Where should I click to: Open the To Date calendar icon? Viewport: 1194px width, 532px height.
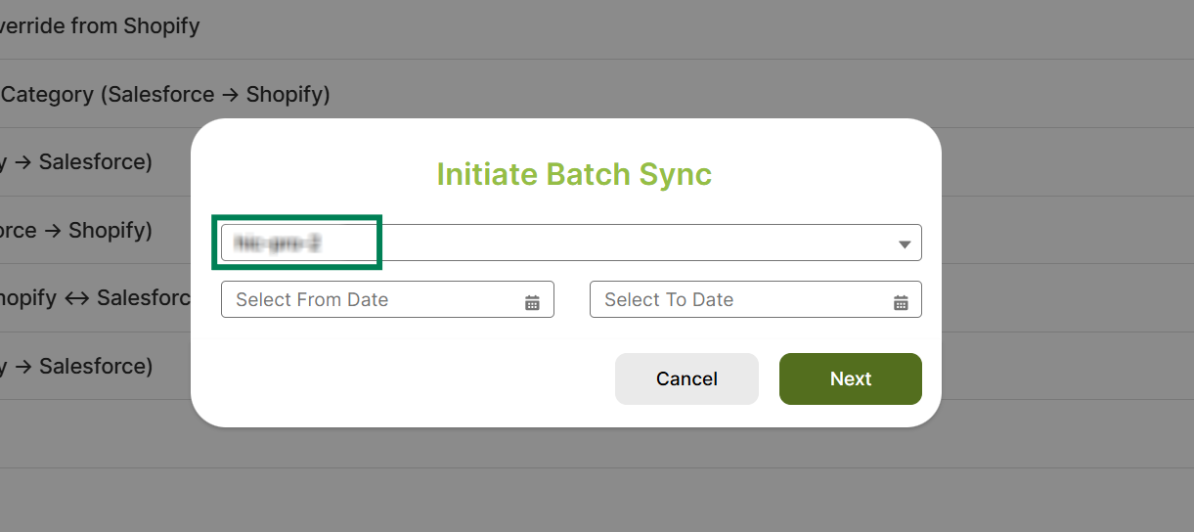coord(901,302)
